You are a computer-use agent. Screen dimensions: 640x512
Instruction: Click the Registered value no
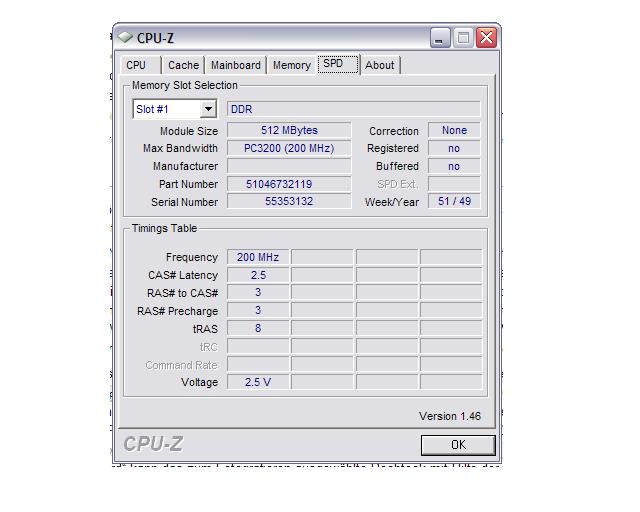pos(454,148)
